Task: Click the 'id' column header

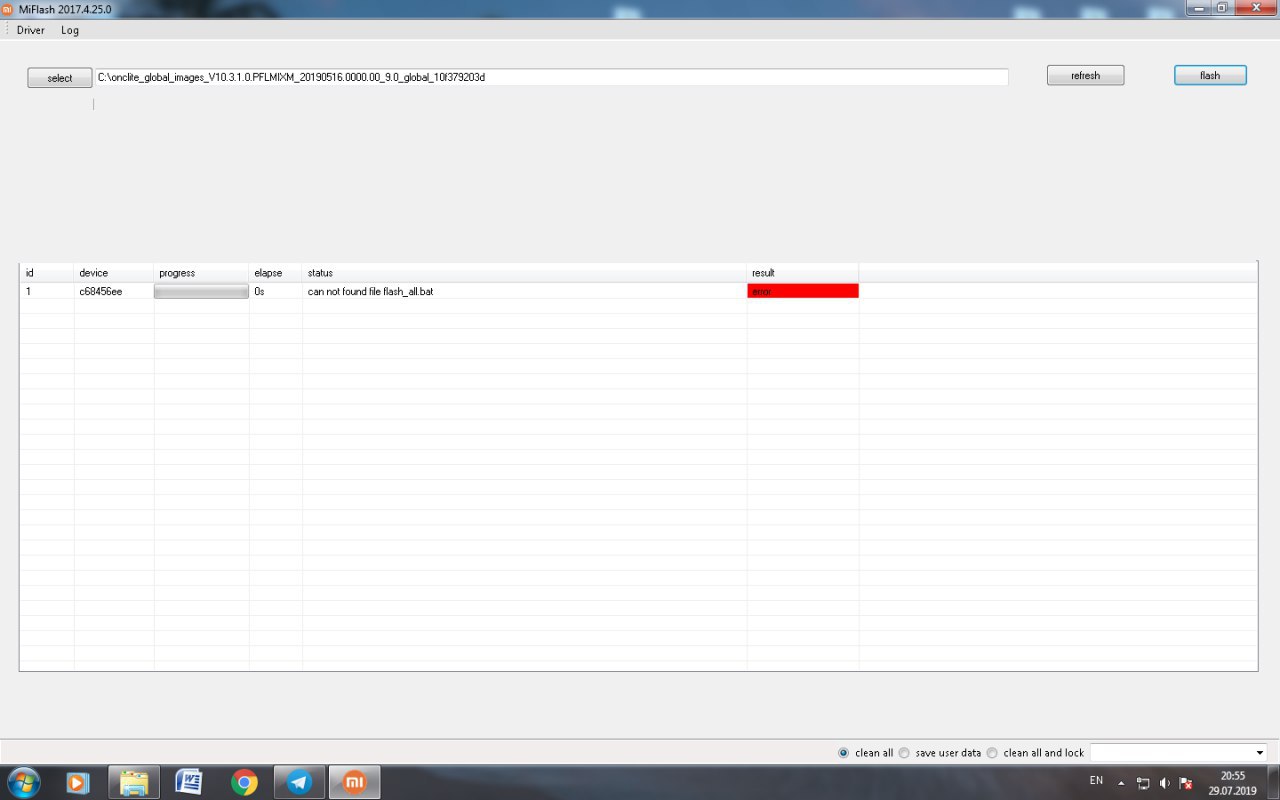Action: pyautogui.click(x=46, y=273)
